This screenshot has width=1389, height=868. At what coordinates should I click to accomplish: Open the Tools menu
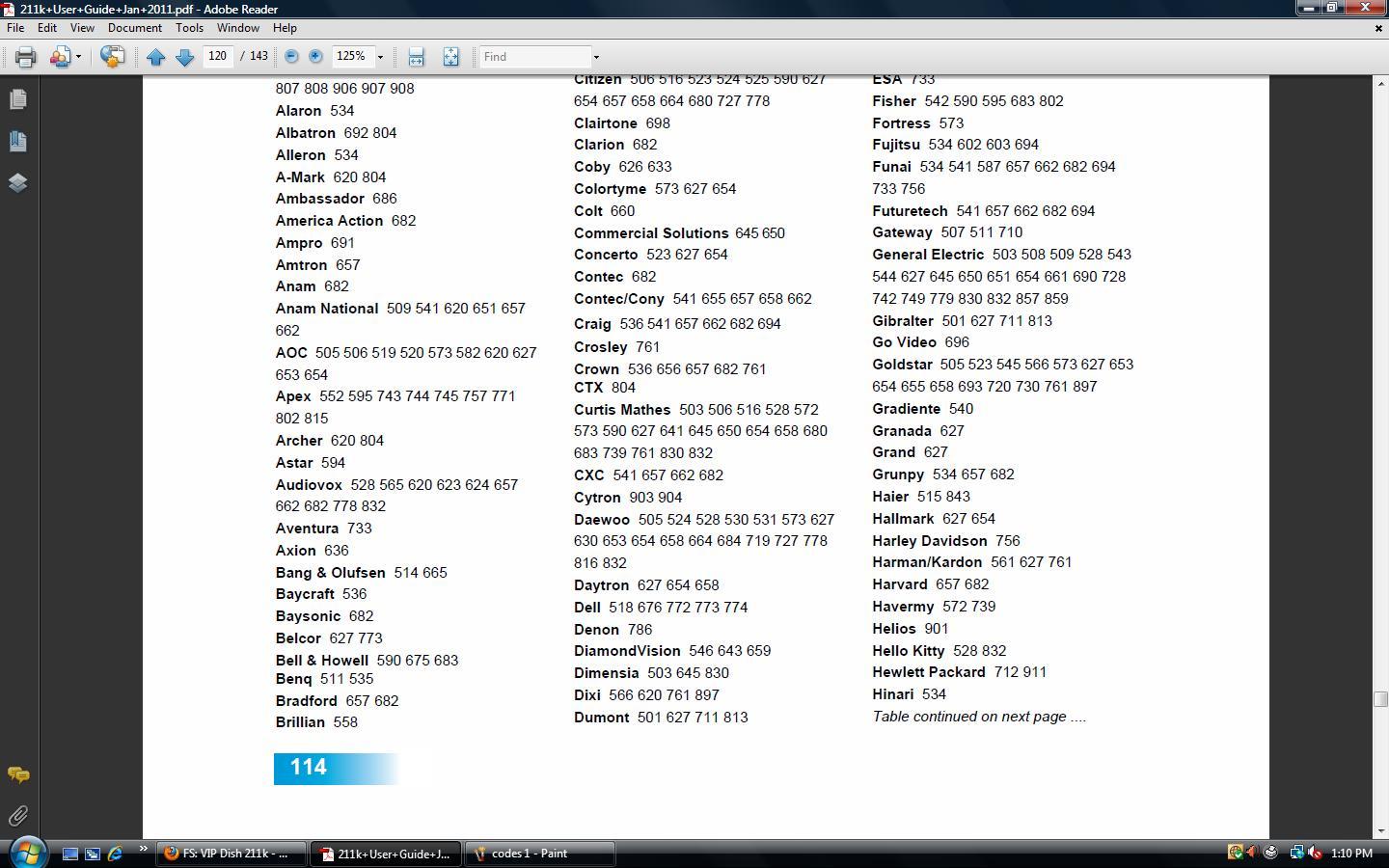tap(189, 28)
